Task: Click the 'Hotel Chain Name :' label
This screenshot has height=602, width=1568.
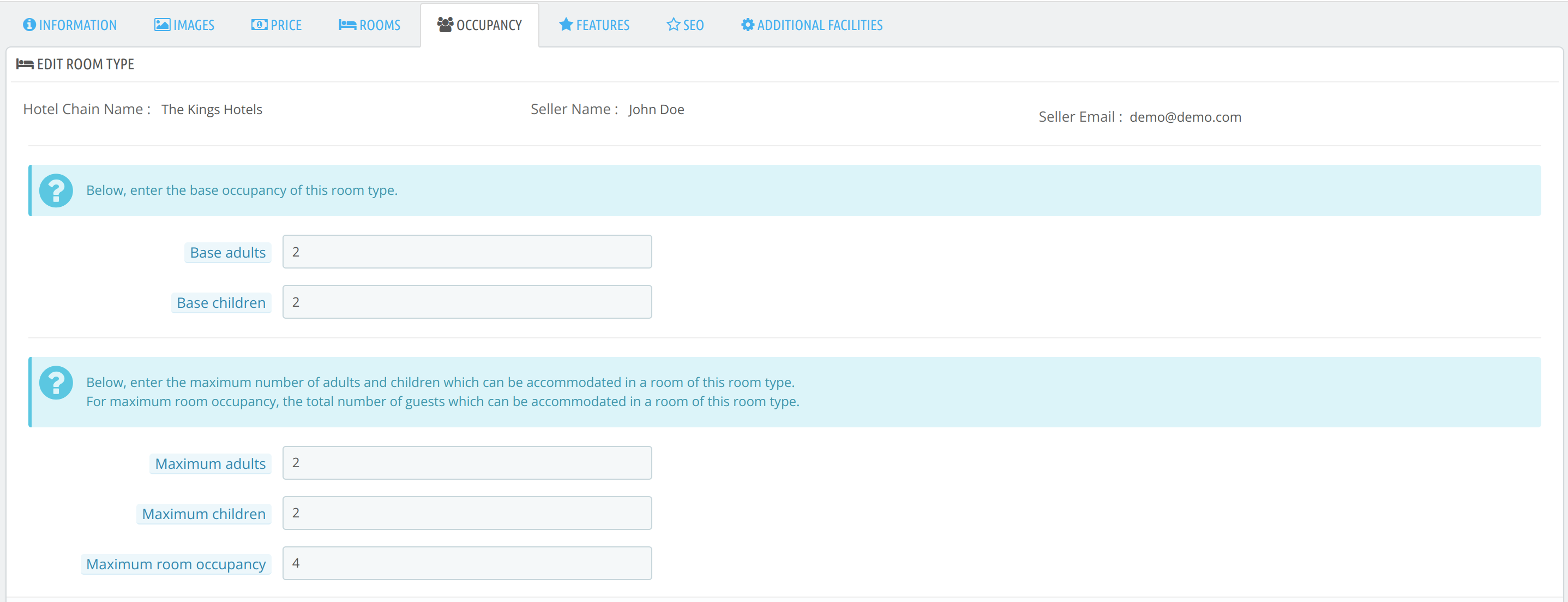Action: (x=87, y=109)
